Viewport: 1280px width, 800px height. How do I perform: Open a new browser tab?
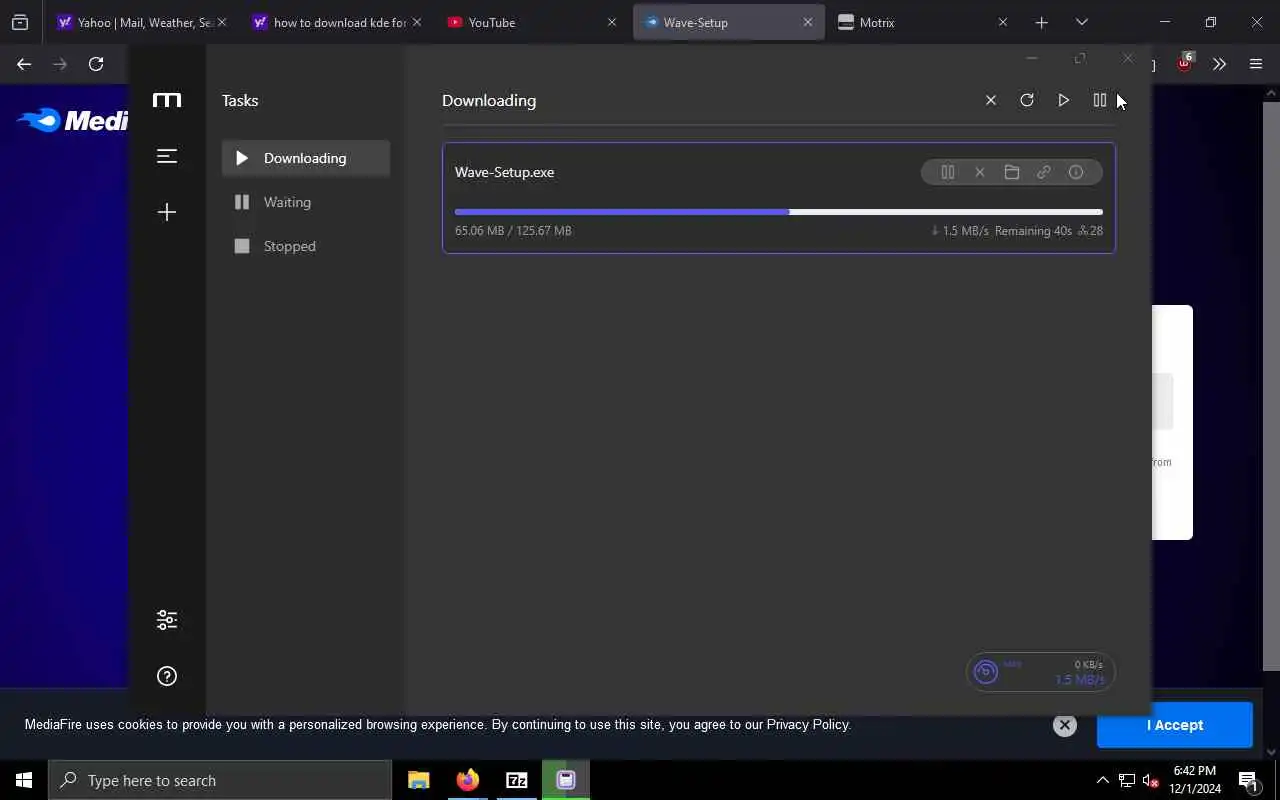1041,22
